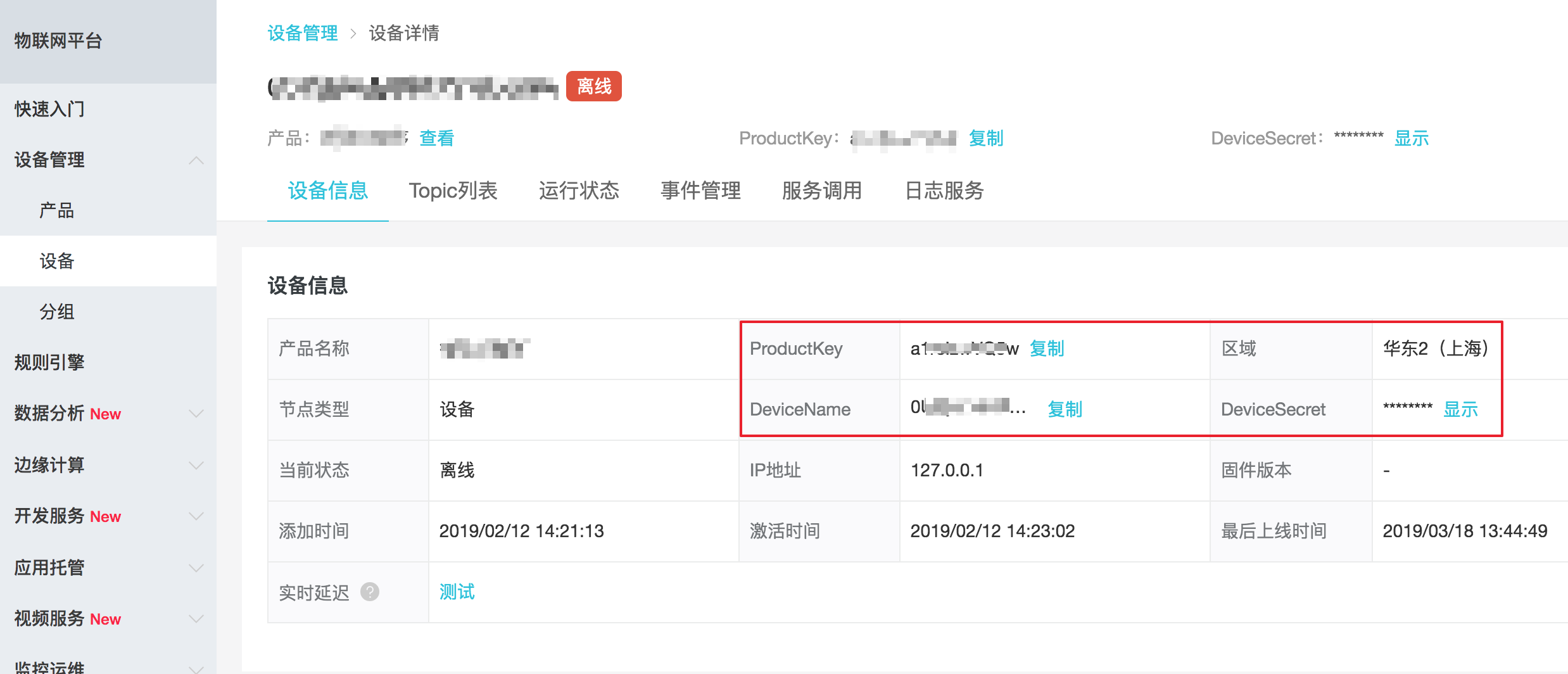Expand the 开发服务 sidebar section
Screen dimensions: 1568x674
(196, 516)
